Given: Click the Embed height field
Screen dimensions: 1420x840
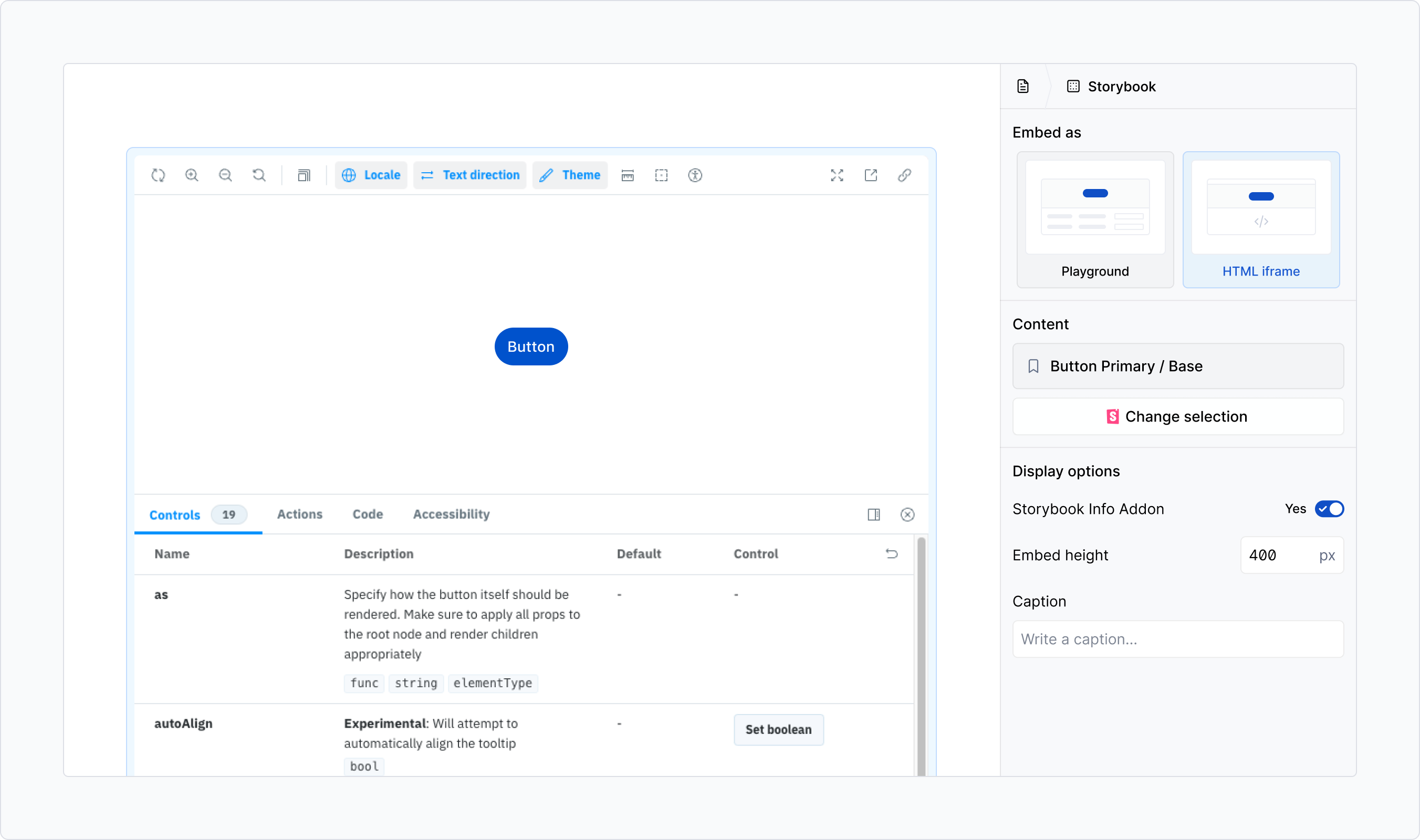Looking at the screenshot, I should pyautogui.click(x=1291, y=555).
